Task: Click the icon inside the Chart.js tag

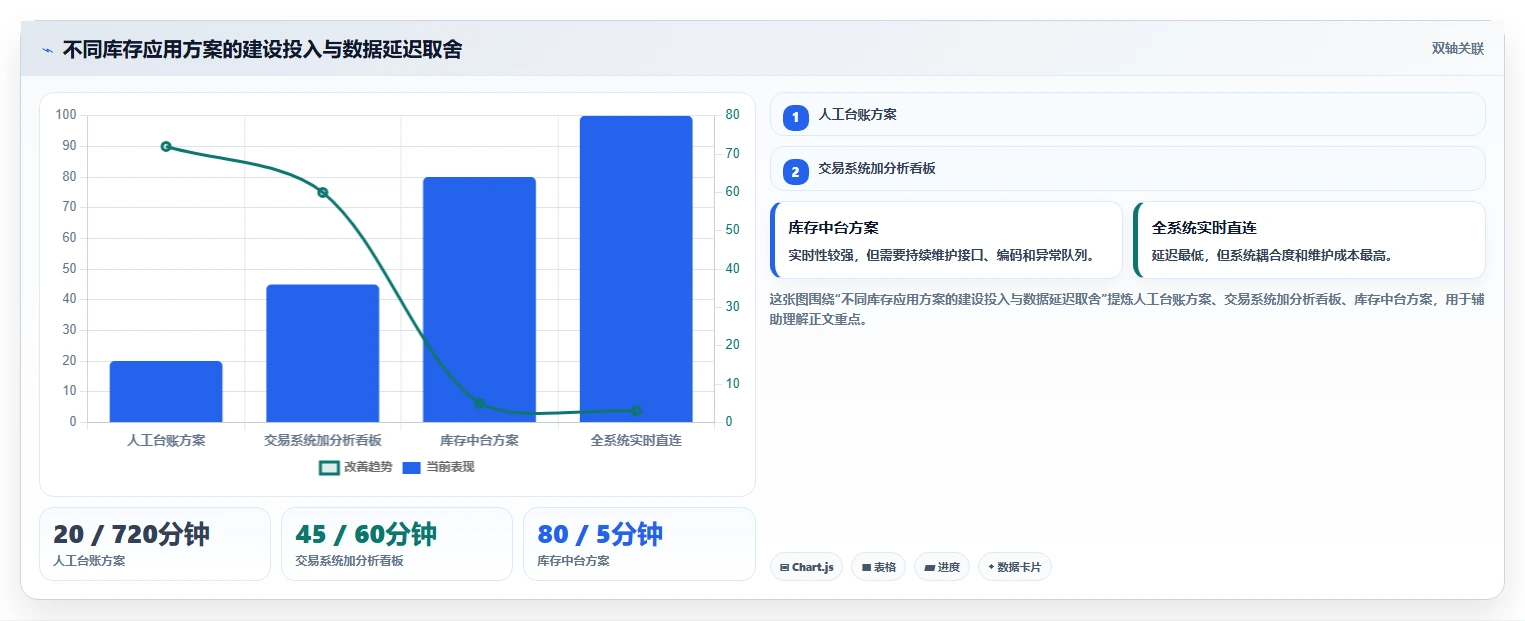Action: [x=785, y=567]
